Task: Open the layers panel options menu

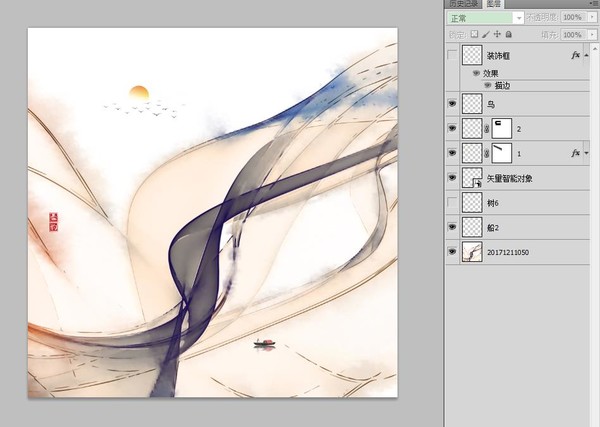Action: (594, 3)
